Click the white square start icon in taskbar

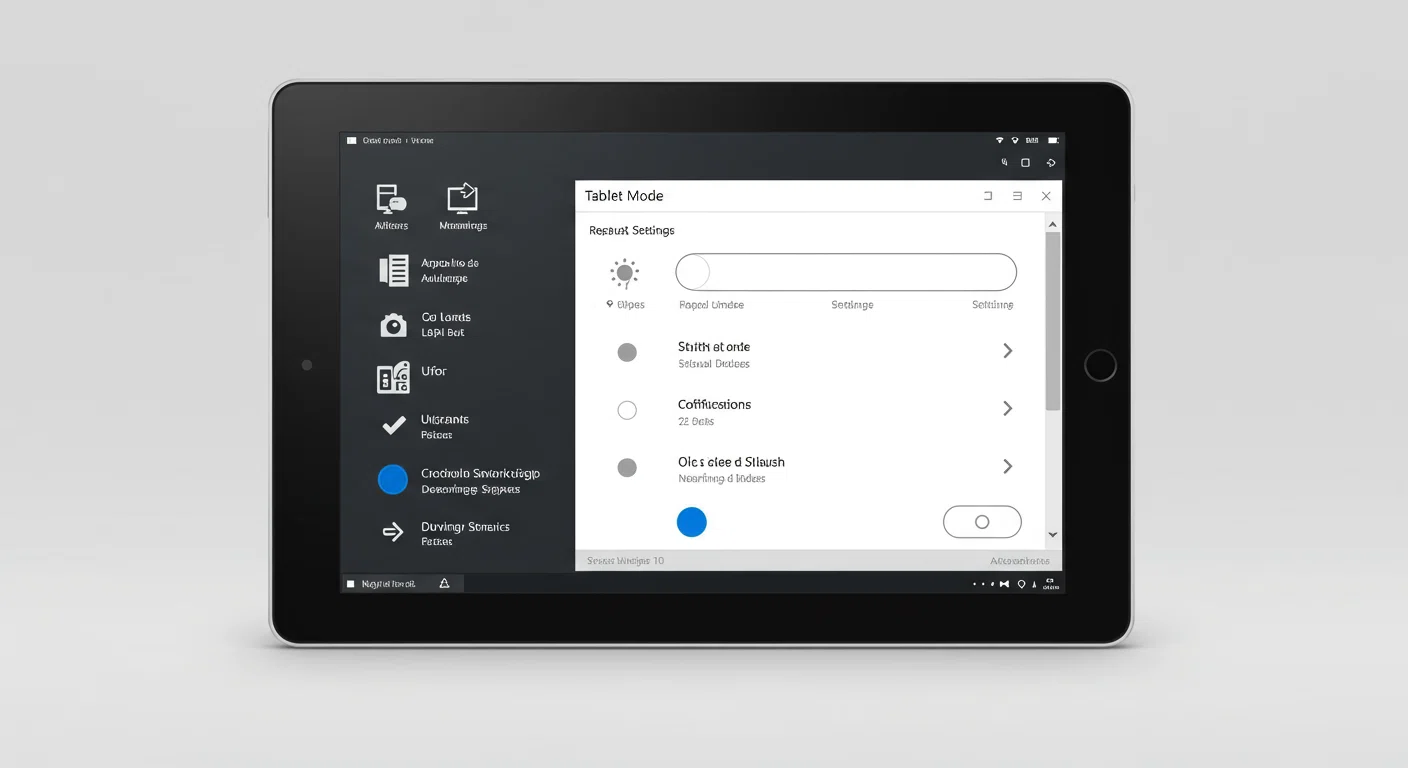coord(350,583)
